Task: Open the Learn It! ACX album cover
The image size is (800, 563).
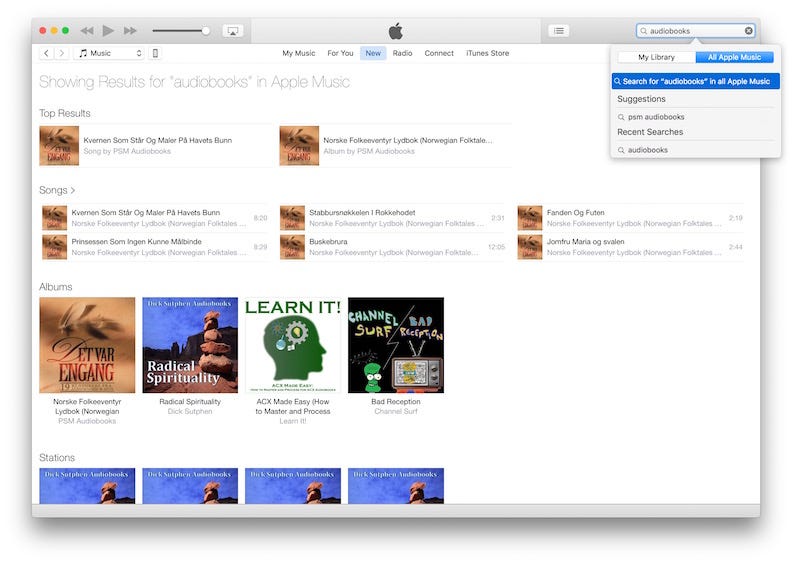Action: 293,345
